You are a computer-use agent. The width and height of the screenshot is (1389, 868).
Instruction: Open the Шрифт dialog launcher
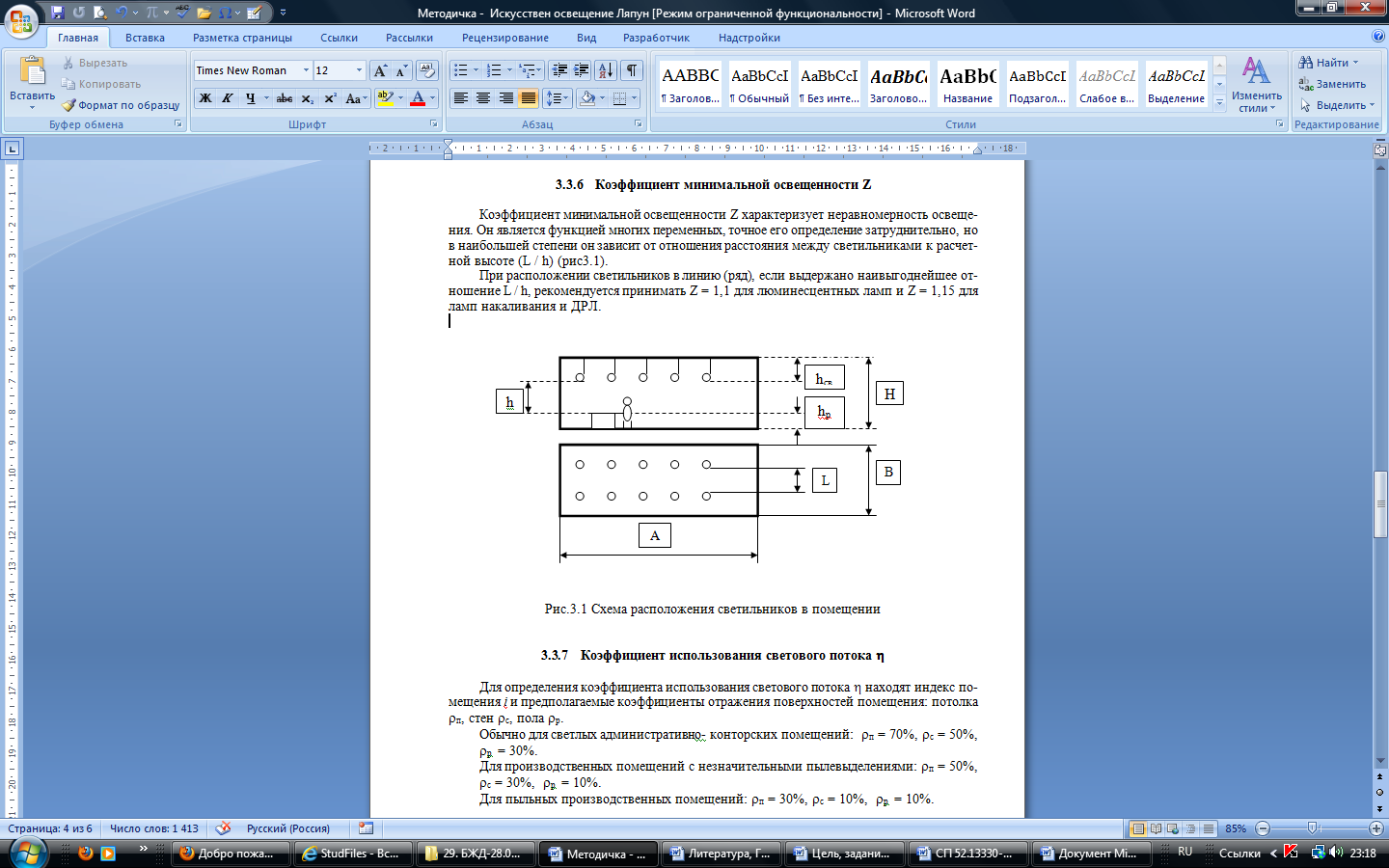pyautogui.click(x=433, y=123)
